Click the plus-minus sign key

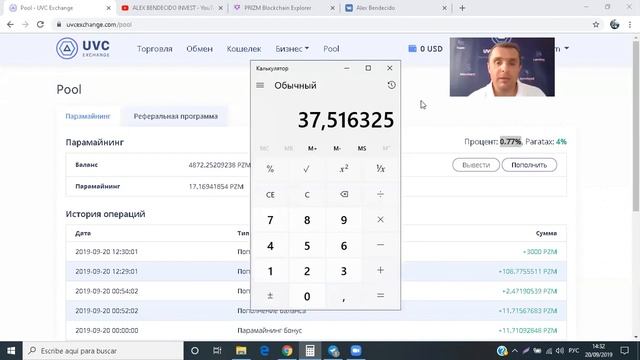[x=270, y=296]
